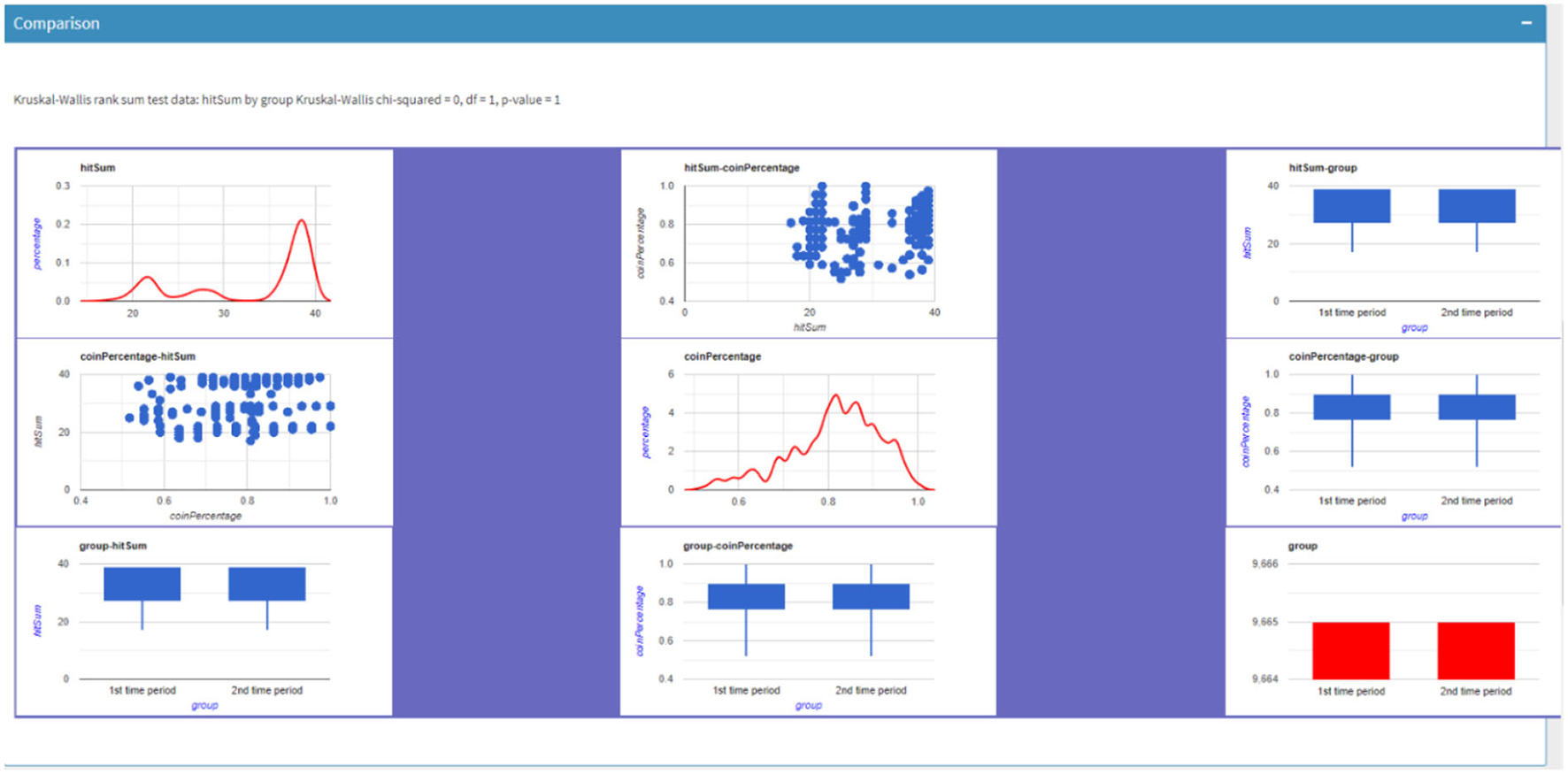This screenshot has height=774, width=1568.
Task: Click the '1st time period' label under group-coinPercentage chart
Action: (x=746, y=690)
